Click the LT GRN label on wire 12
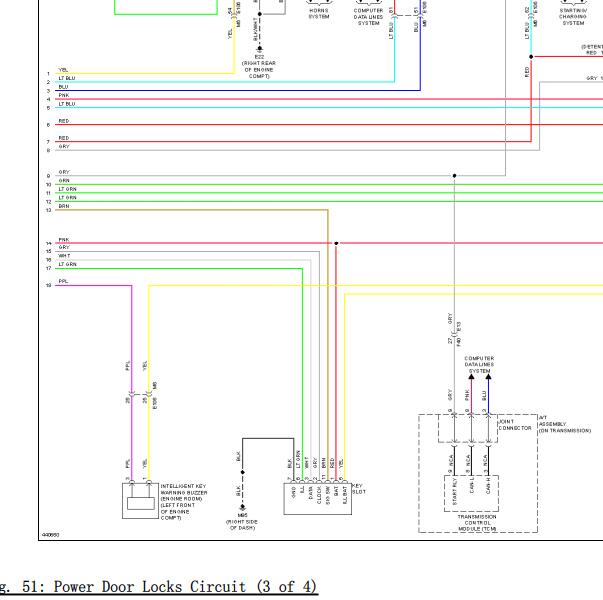The image size is (603, 600). coord(68,197)
